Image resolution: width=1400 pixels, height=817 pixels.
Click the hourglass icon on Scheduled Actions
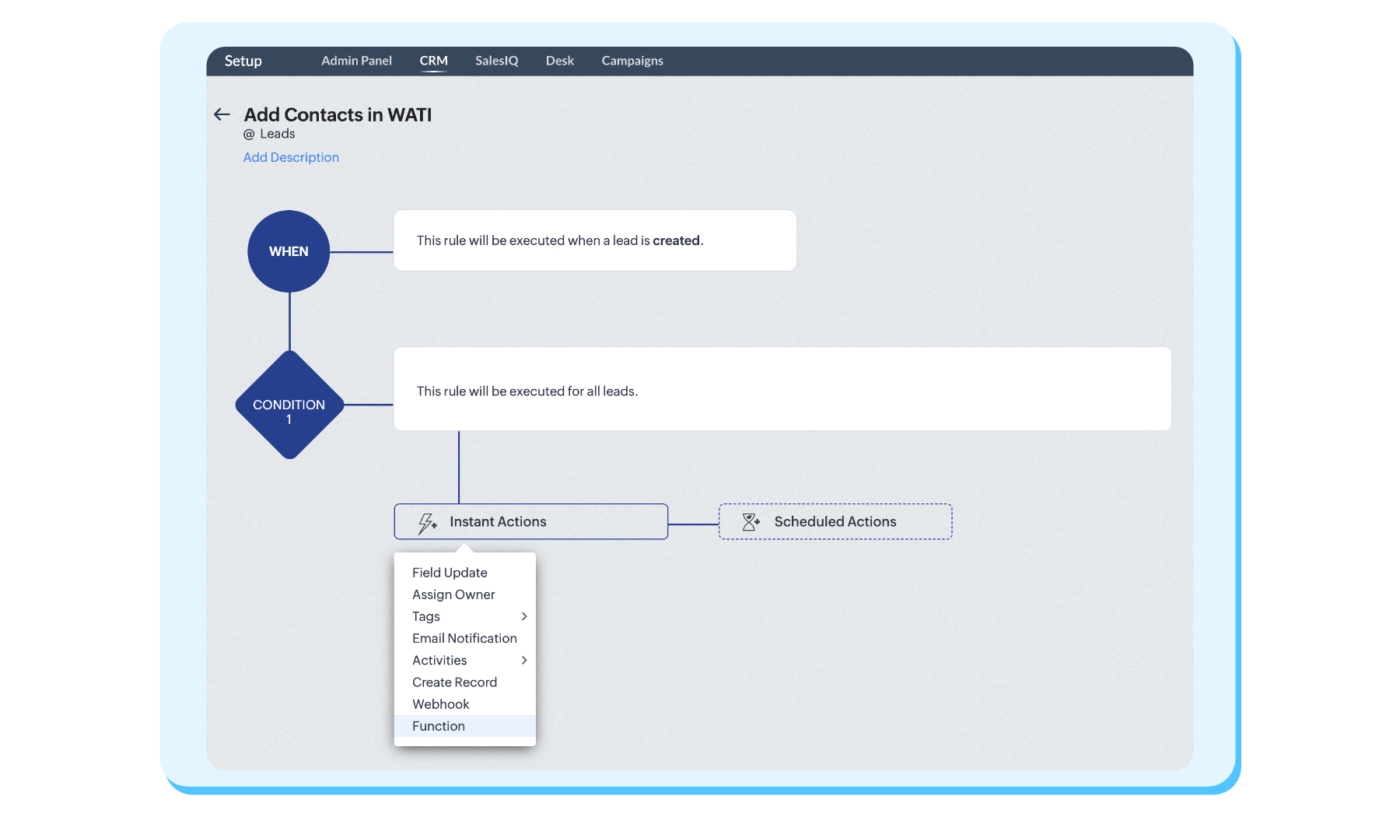(x=749, y=521)
